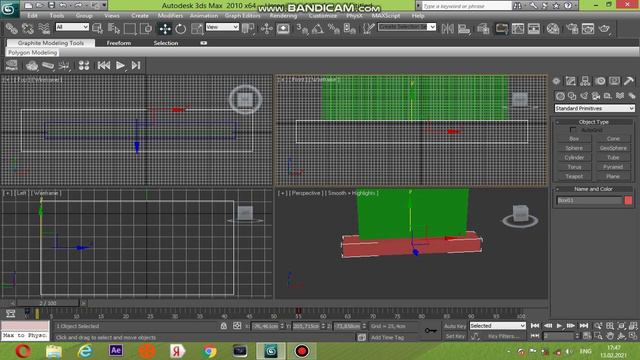Viewport: 640px width, 360px height.
Task: Collapse the Object Type rollout
Action: pyautogui.click(x=593, y=122)
